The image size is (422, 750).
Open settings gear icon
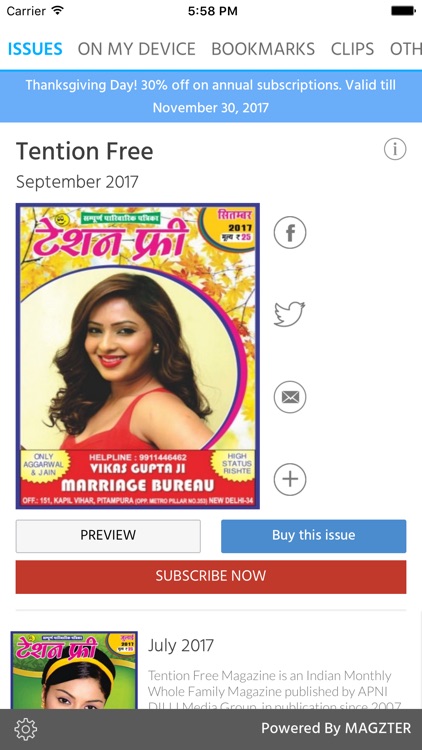coord(25,729)
